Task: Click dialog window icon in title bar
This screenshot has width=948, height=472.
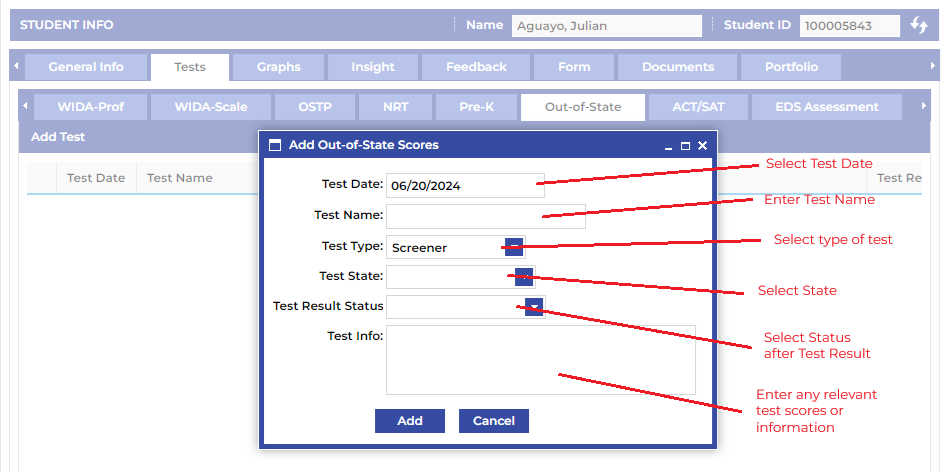Action: point(275,145)
